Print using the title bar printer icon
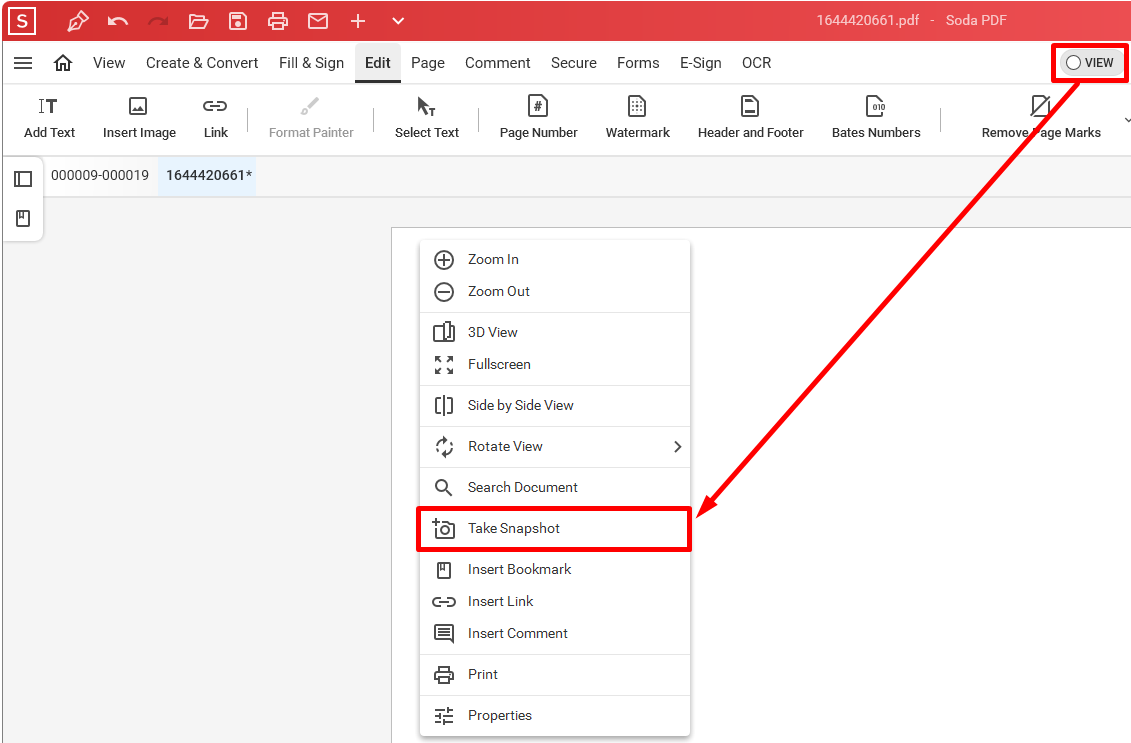The image size is (1131, 743). point(278,22)
